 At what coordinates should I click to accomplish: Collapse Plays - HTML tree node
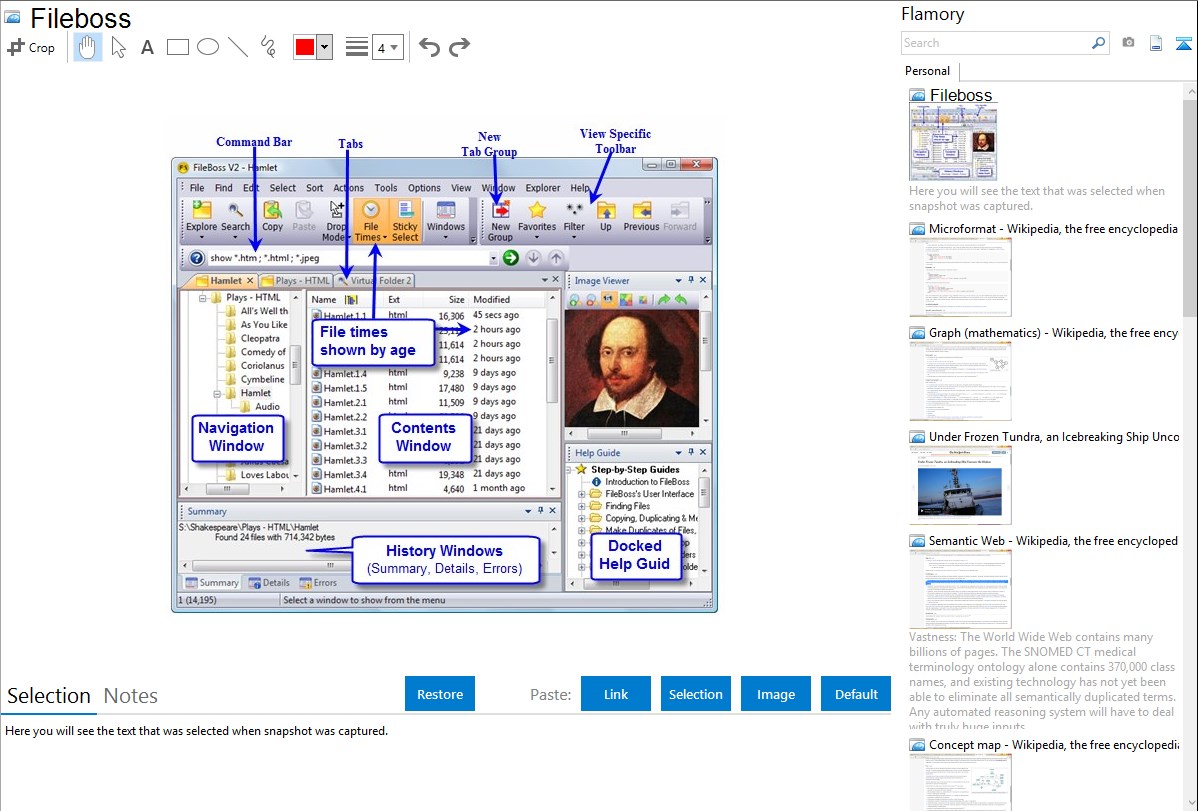(202, 297)
